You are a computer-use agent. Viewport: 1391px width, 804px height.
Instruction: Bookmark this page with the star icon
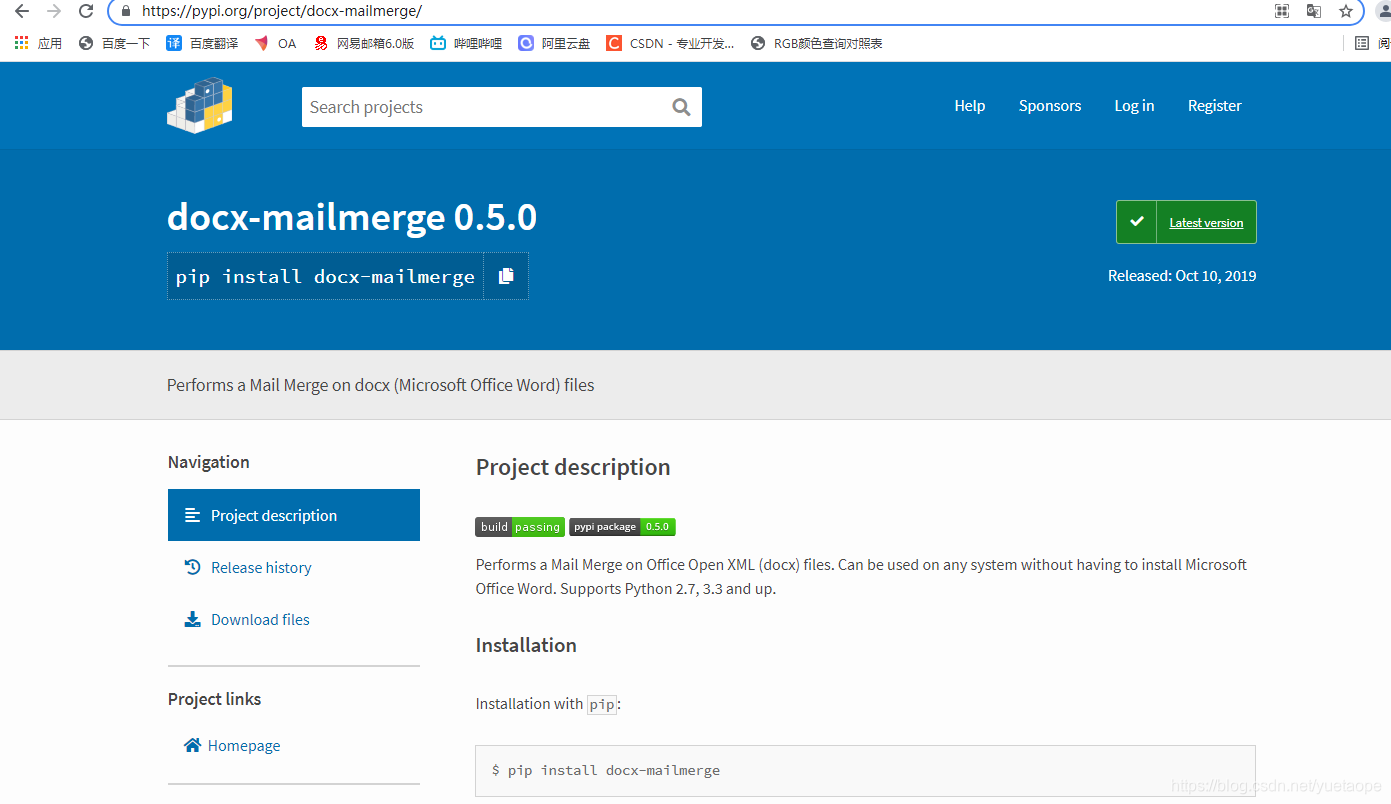point(1346,11)
